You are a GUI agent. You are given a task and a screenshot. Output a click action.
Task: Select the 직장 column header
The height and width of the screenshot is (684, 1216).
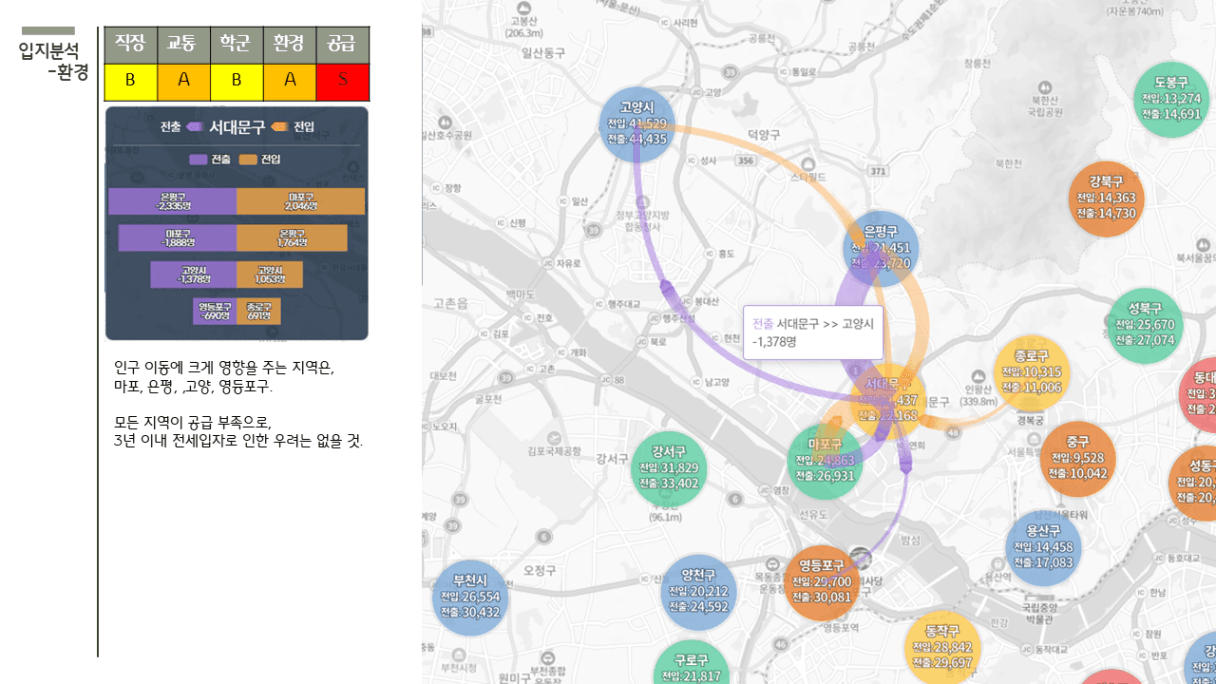point(130,44)
